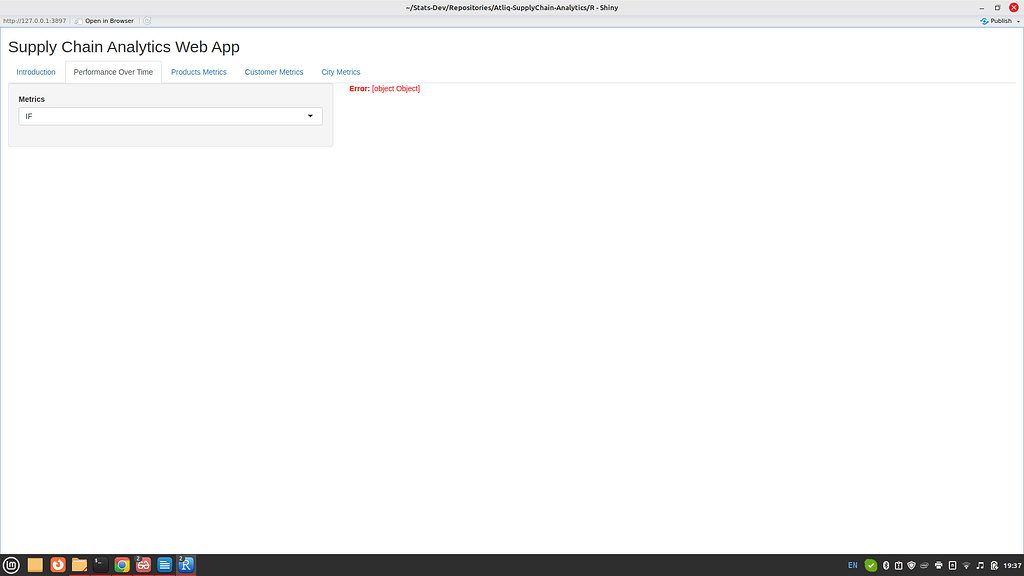Reload the Shiny app with refresh icon
This screenshot has width=1024, height=576.
(x=148, y=20)
